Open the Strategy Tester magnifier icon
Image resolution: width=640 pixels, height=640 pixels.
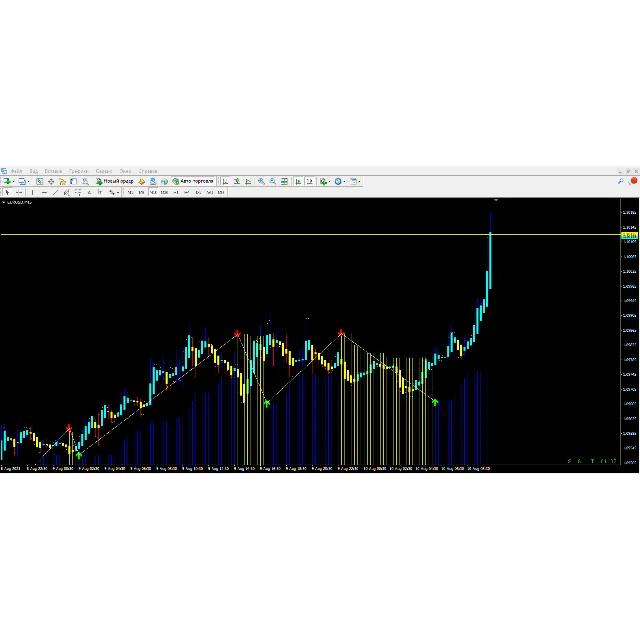[85, 181]
